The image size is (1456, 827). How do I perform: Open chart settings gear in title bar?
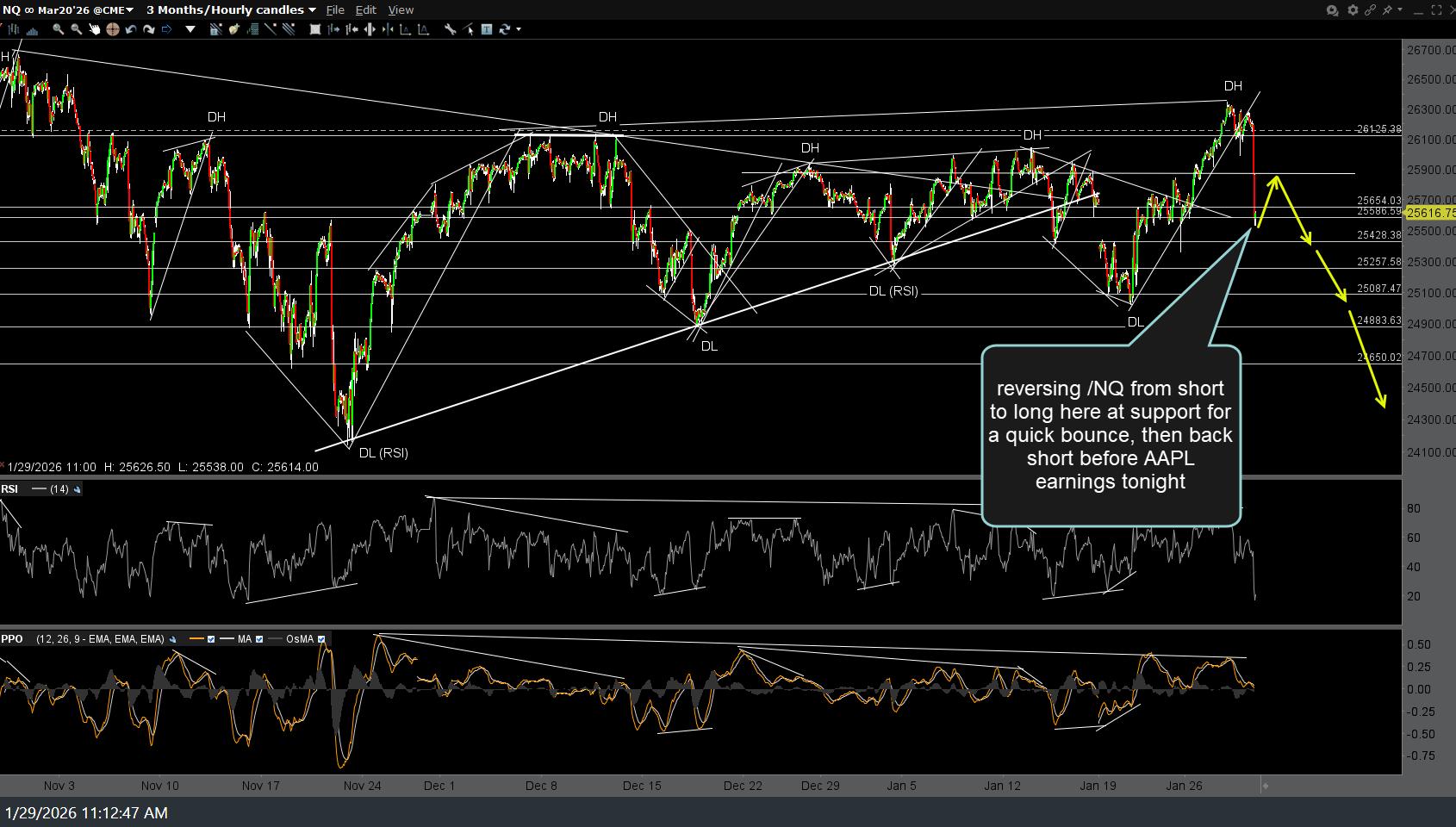pos(1353,10)
